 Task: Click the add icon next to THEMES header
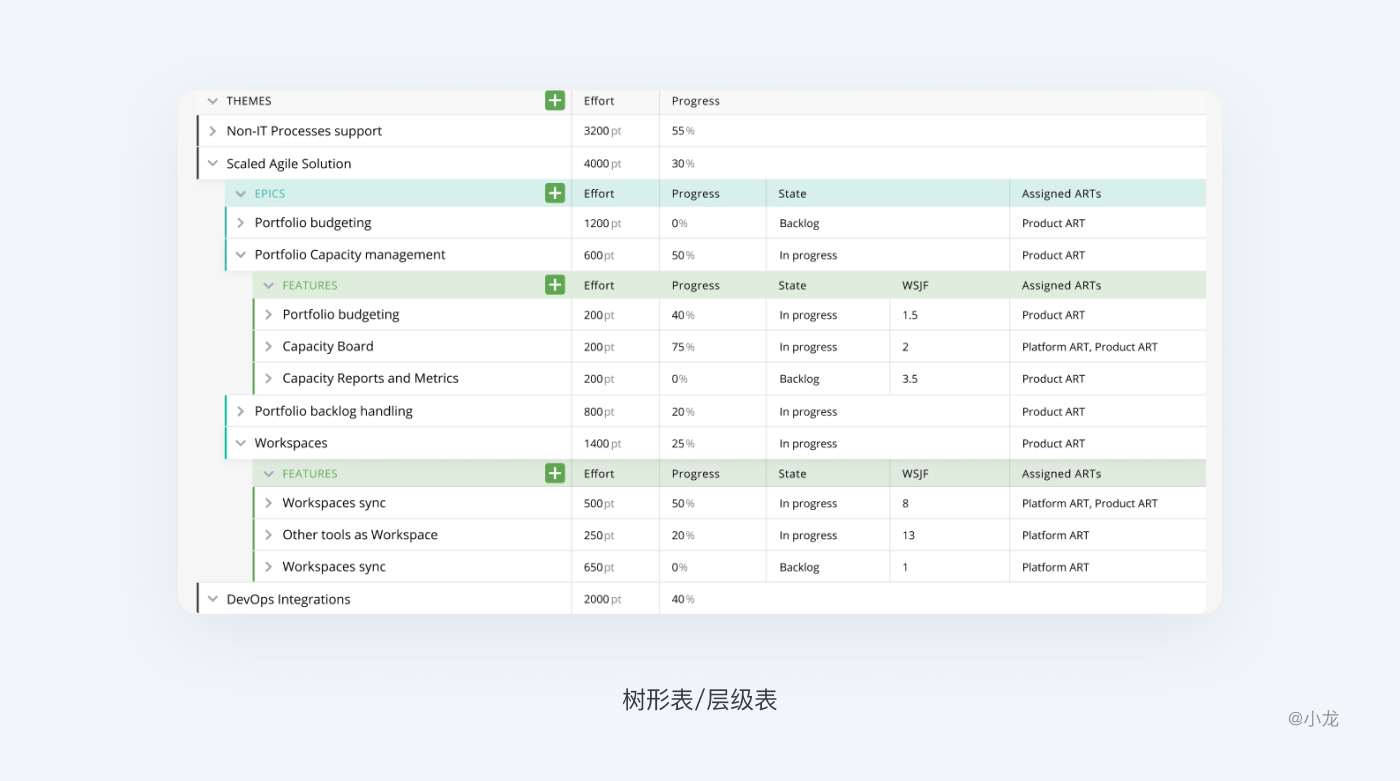point(555,100)
